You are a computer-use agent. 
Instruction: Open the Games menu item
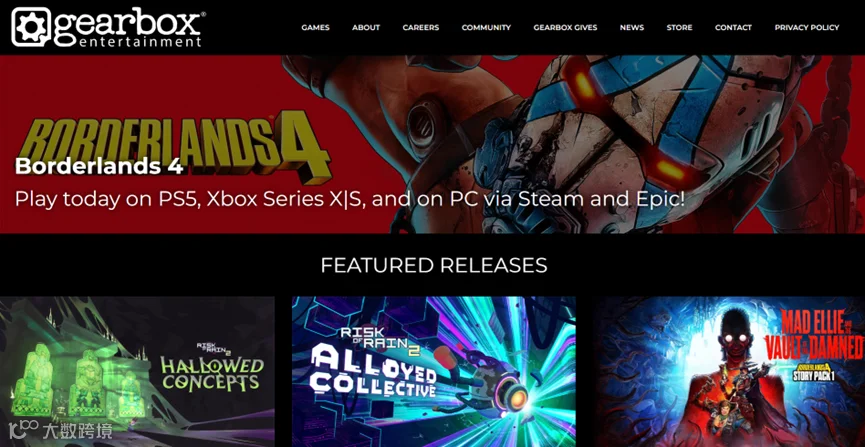(x=316, y=27)
